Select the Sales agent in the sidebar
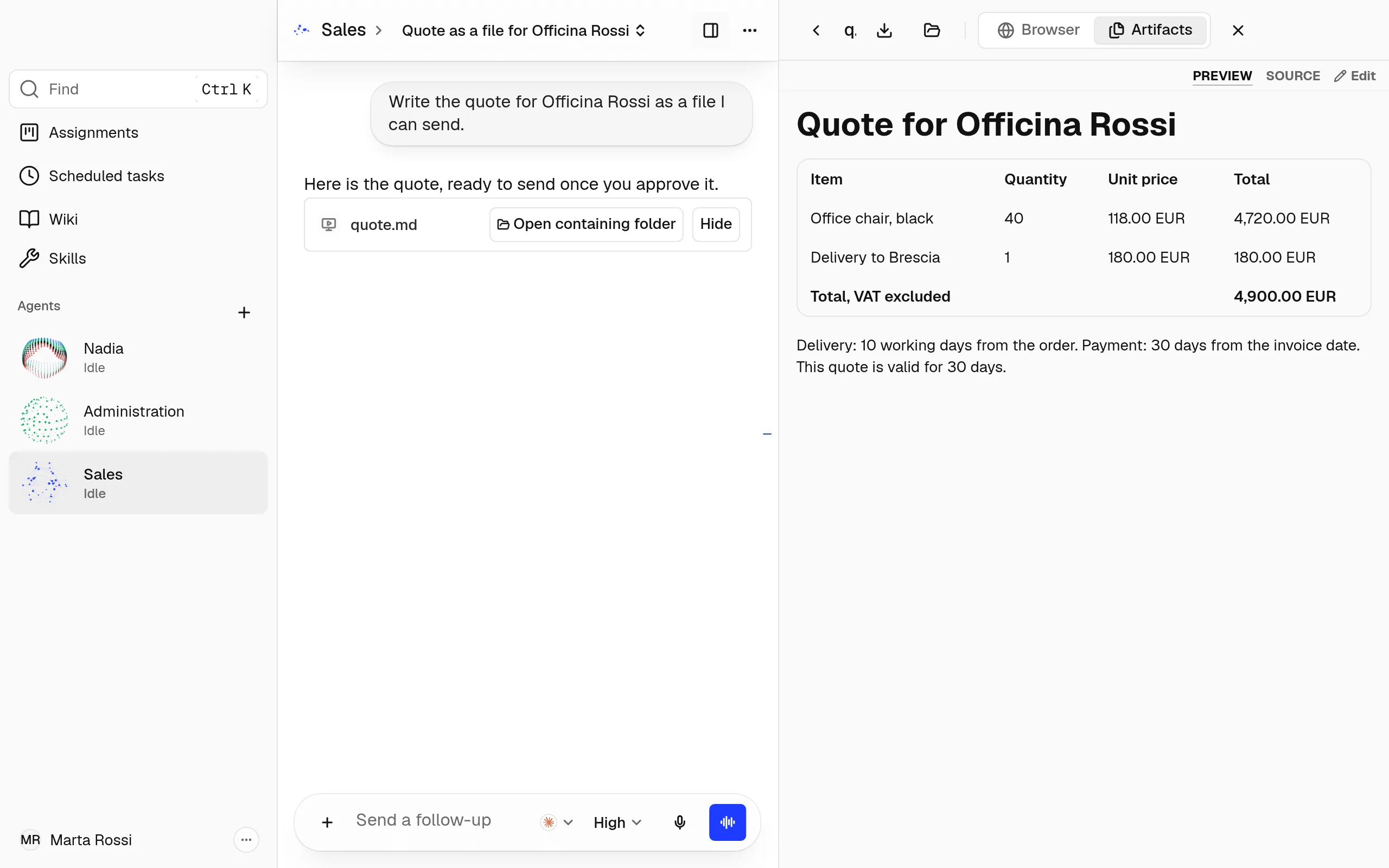Viewport: 1389px width, 868px height. tap(138, 483)
